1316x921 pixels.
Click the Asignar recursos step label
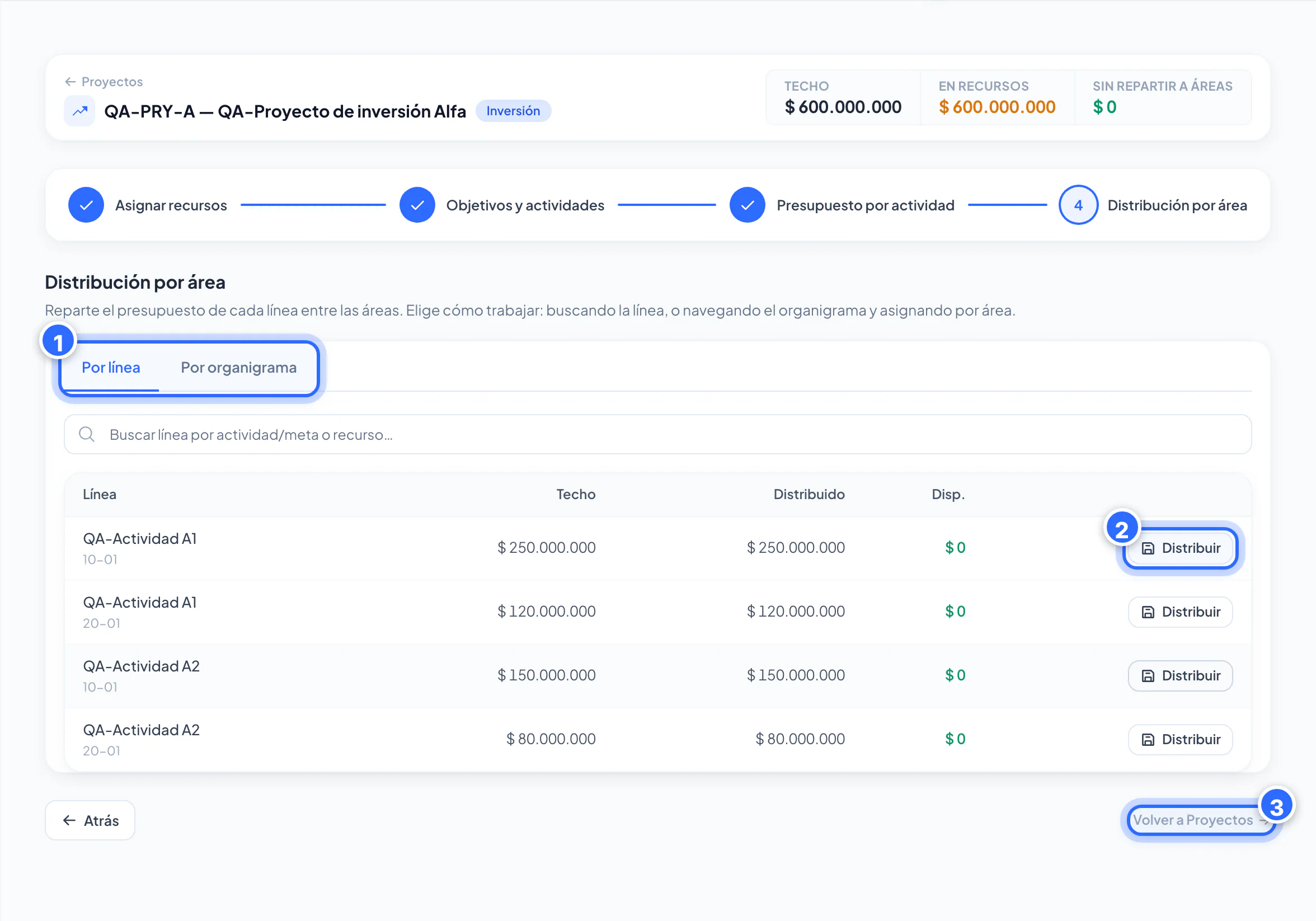[171, 205]
